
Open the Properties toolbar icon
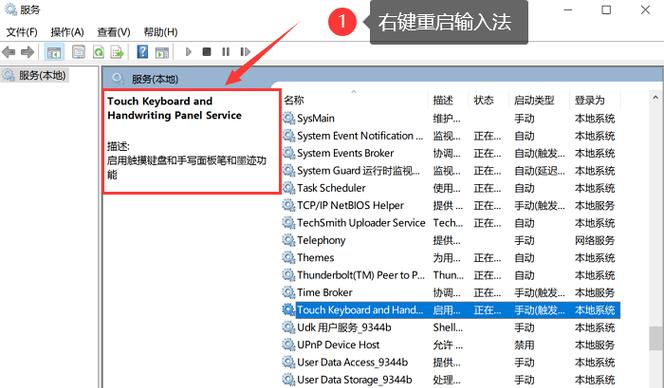coord(78,52)
